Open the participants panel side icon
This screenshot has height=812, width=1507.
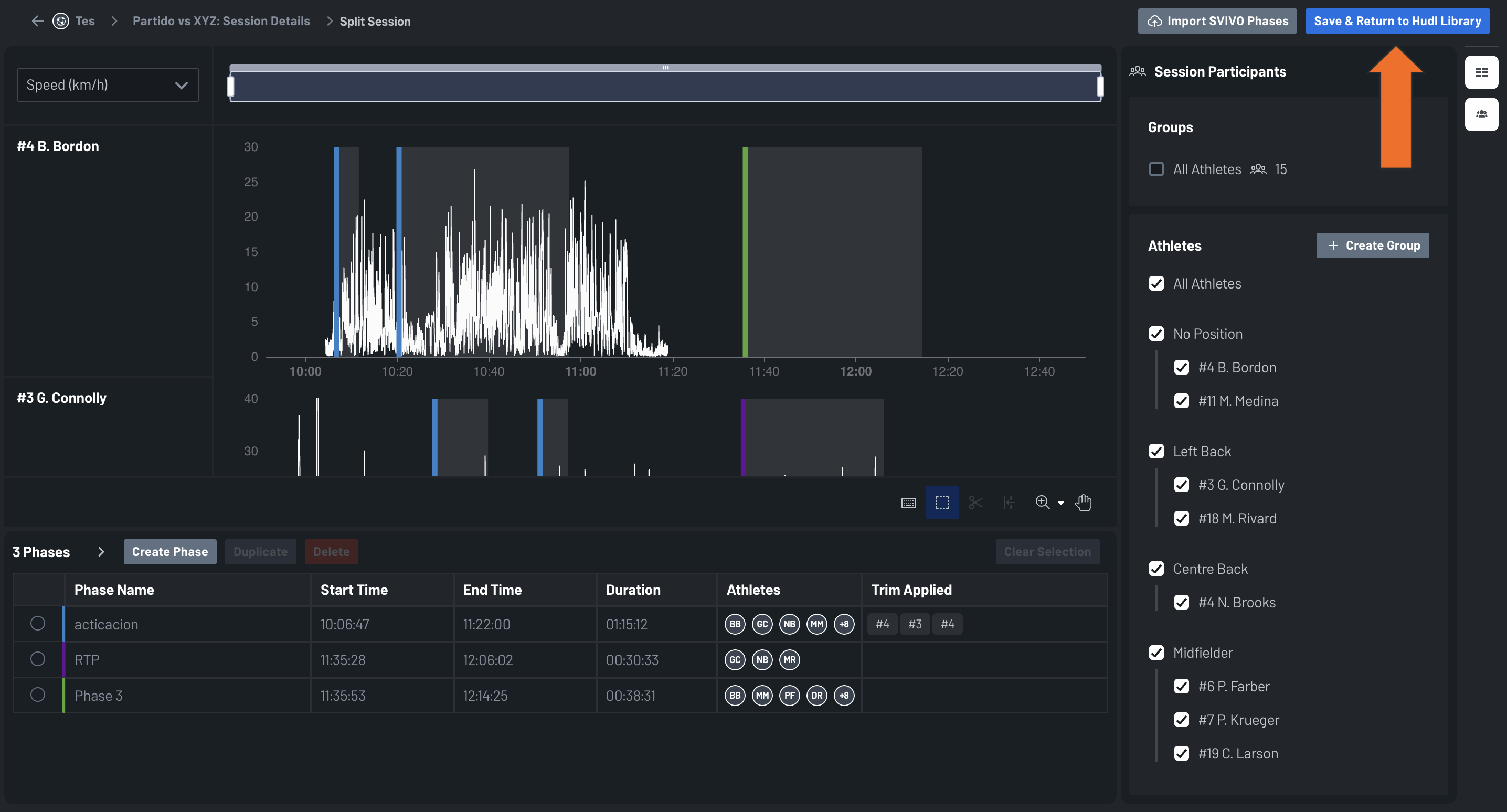point(1481,114)
